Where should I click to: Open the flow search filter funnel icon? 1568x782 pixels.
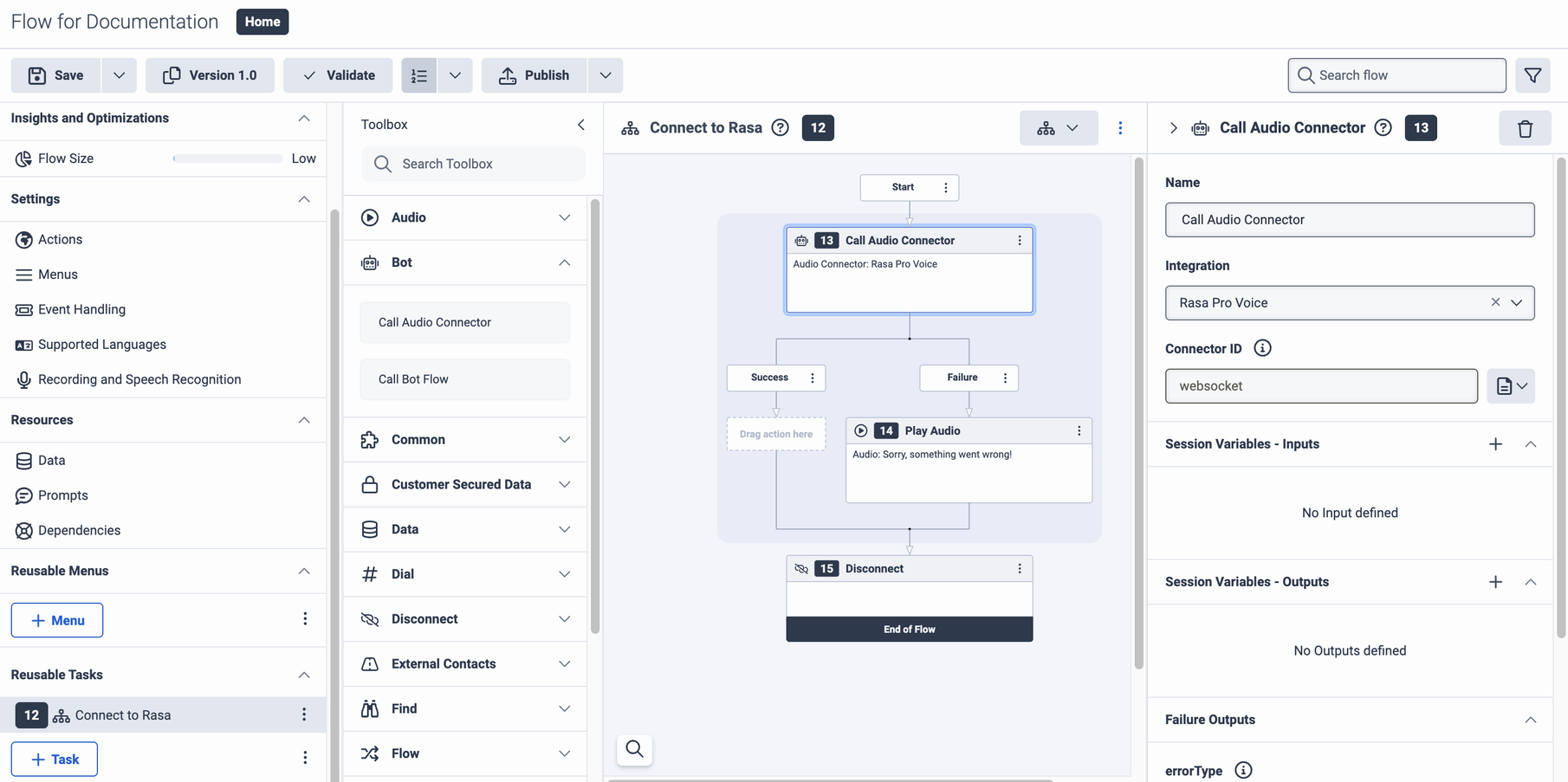[1532, 75]
